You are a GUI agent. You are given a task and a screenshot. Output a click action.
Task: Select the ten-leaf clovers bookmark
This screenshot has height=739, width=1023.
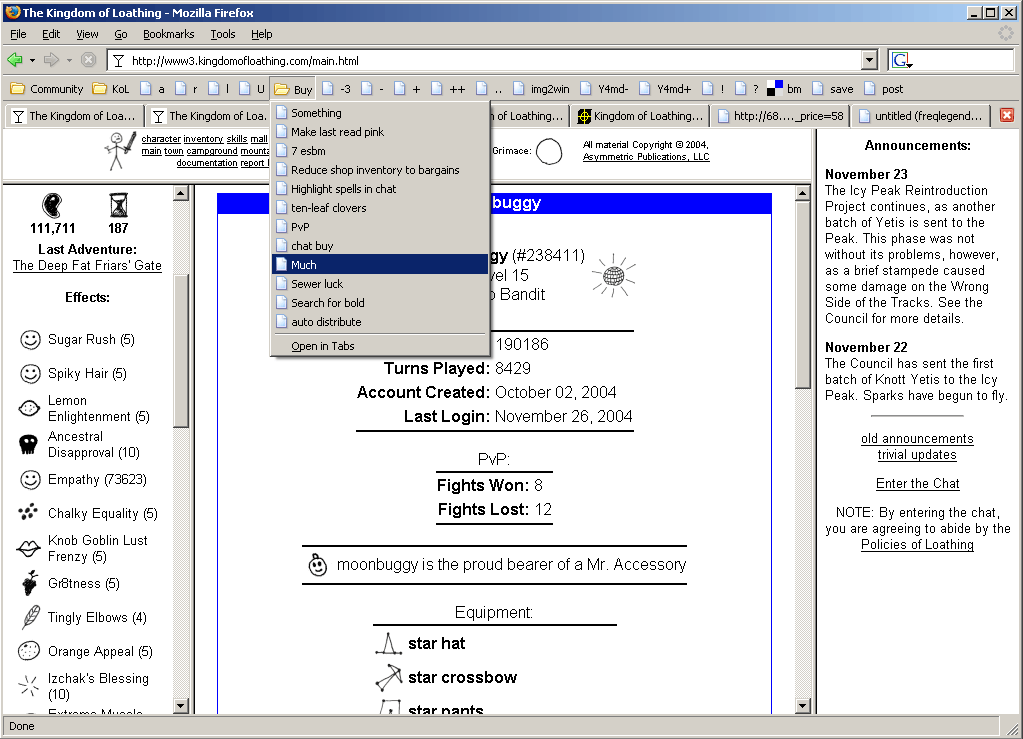point(380,207)
